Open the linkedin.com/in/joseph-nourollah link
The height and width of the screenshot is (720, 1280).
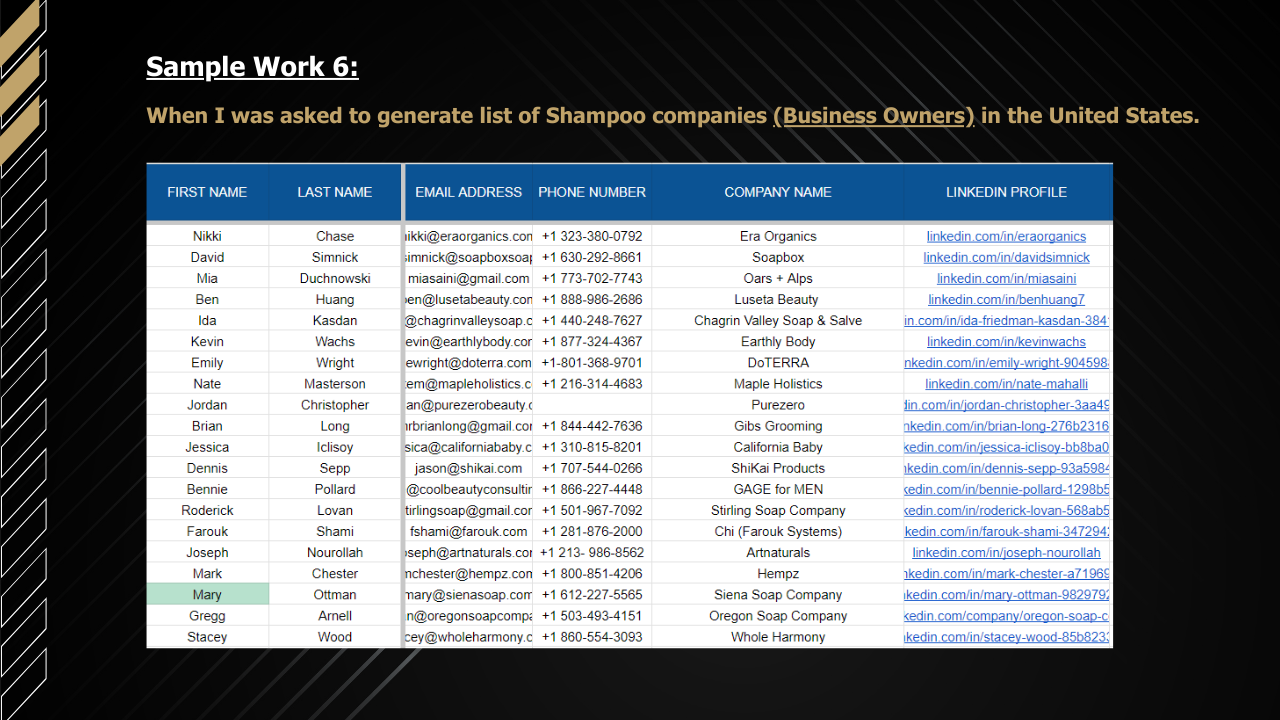coord(1006,553)
